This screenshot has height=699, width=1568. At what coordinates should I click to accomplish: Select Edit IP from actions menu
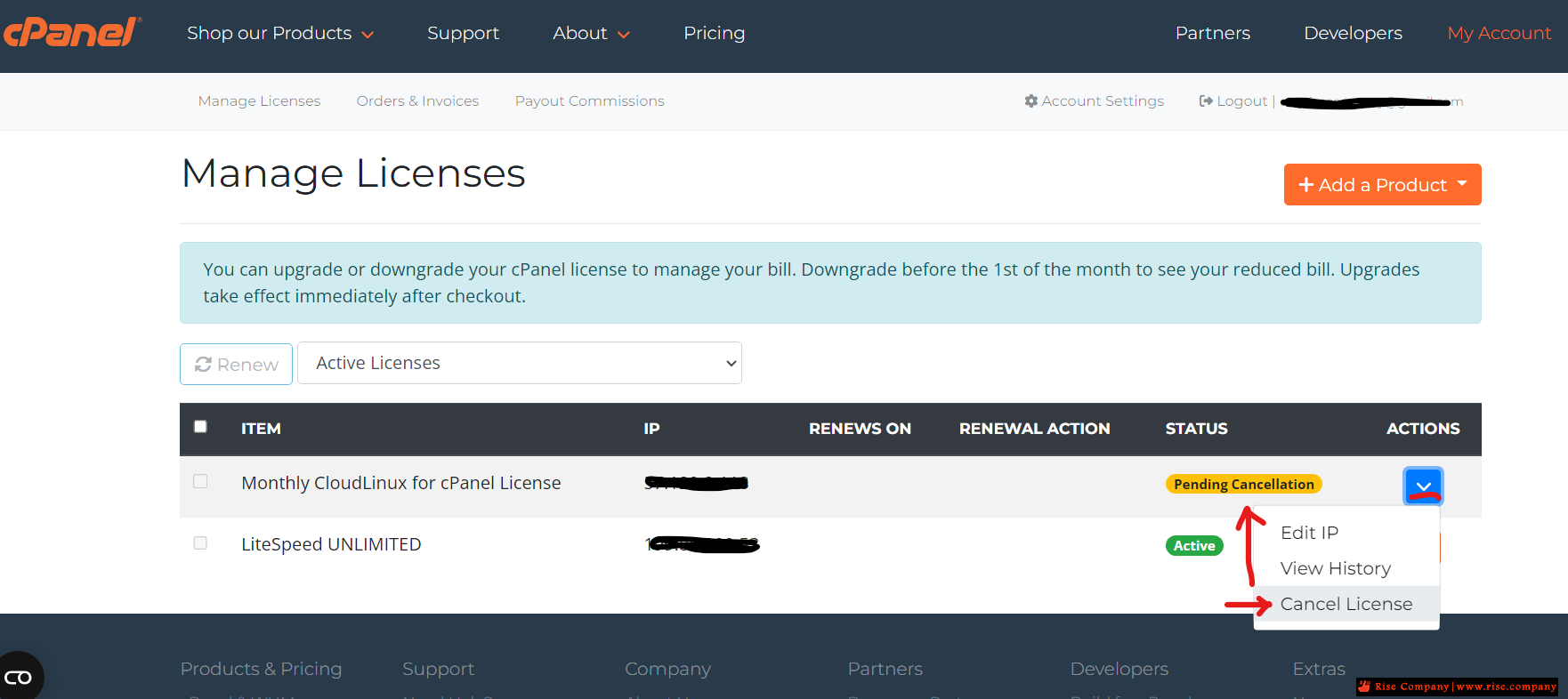point(1309,533)
